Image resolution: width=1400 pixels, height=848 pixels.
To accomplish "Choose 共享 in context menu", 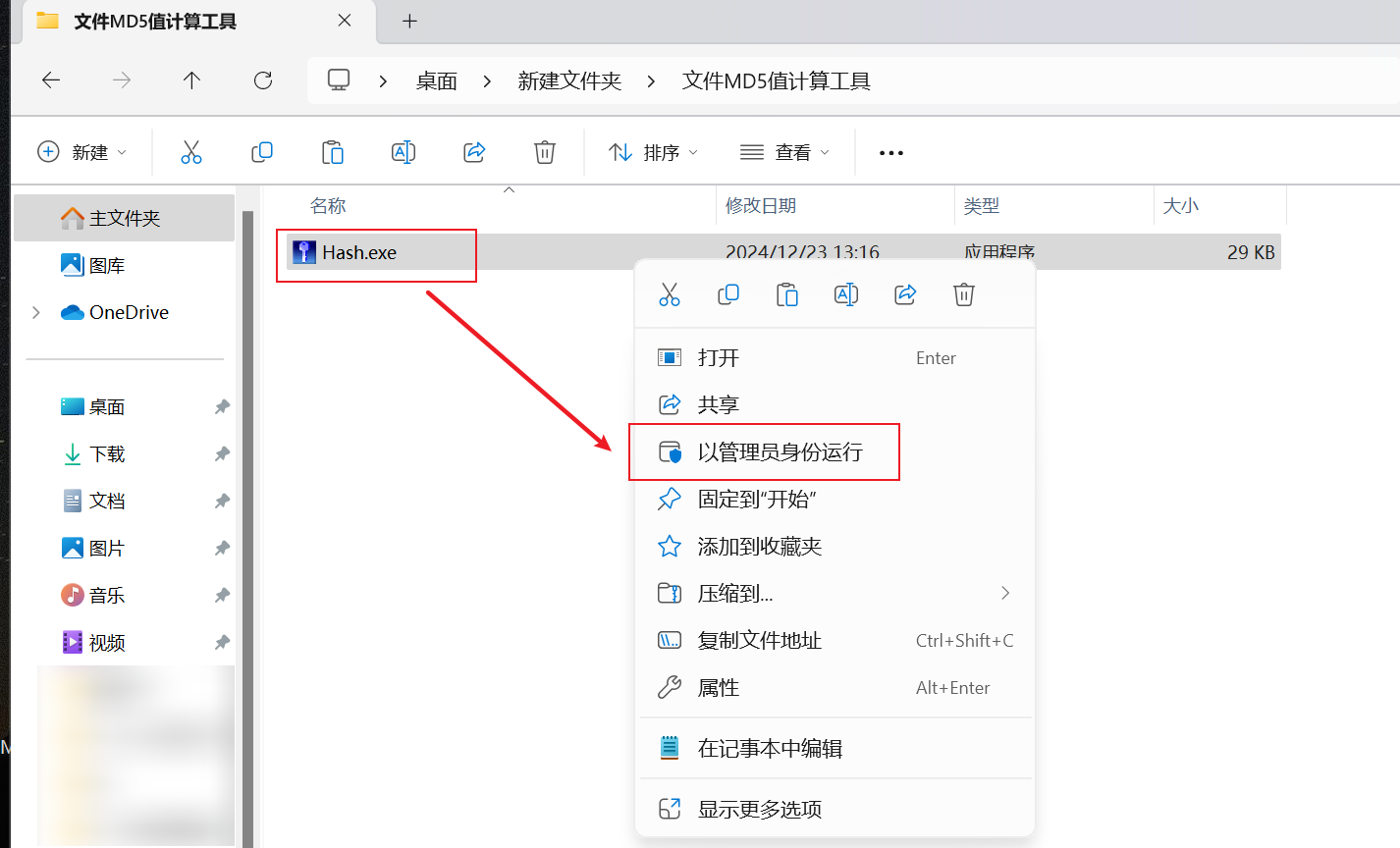I will point(835,404).
